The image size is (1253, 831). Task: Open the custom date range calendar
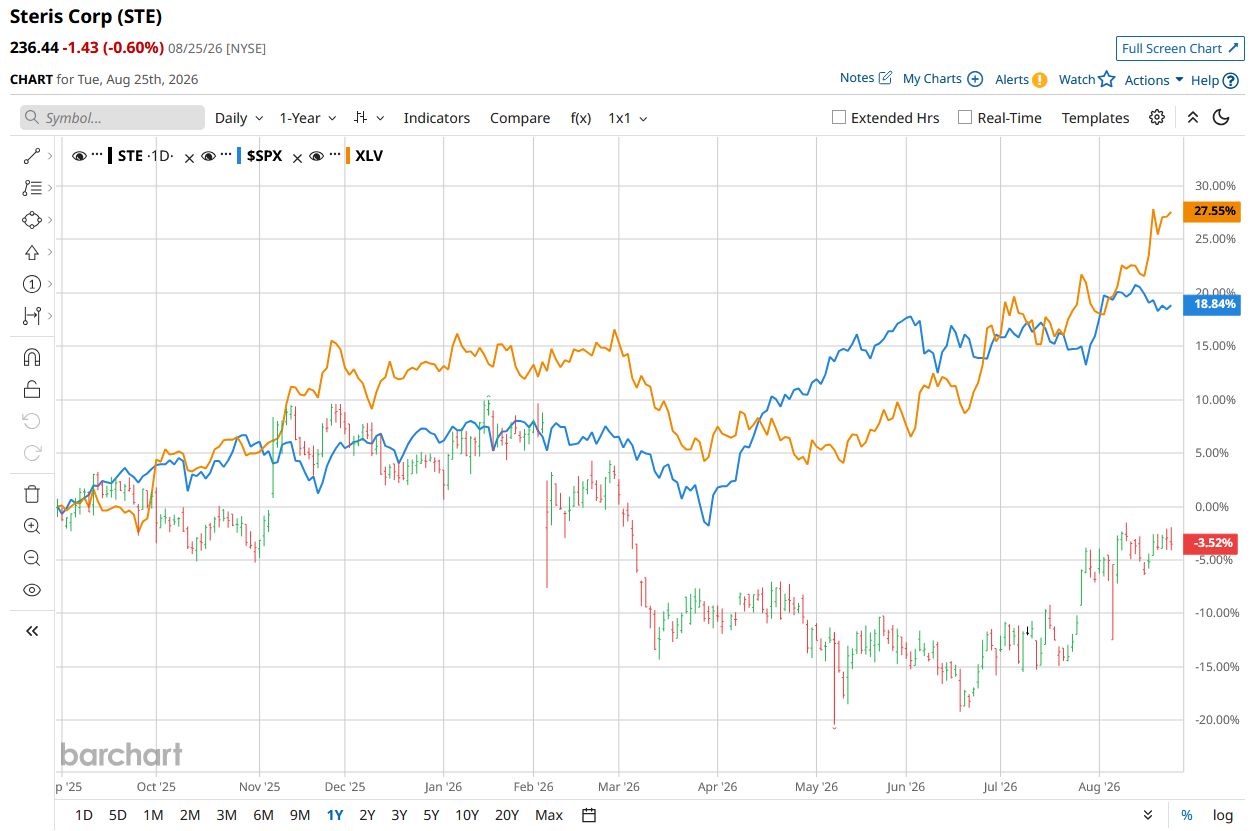pos(589,815)
